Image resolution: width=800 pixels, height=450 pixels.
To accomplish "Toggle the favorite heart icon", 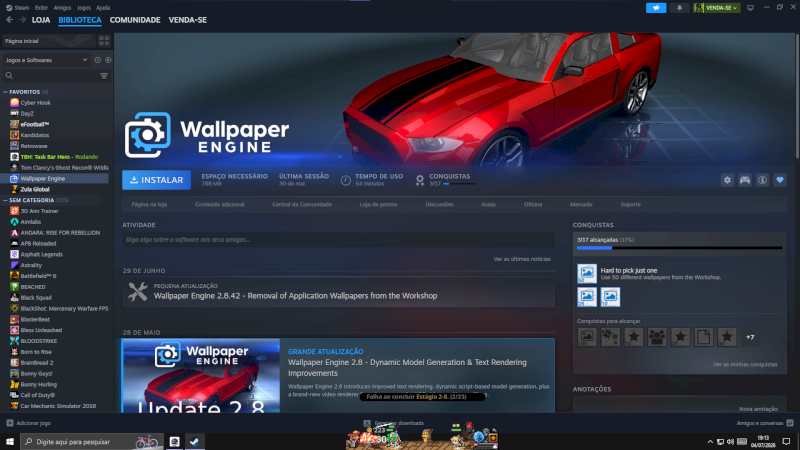I will [x=780, y=180].
